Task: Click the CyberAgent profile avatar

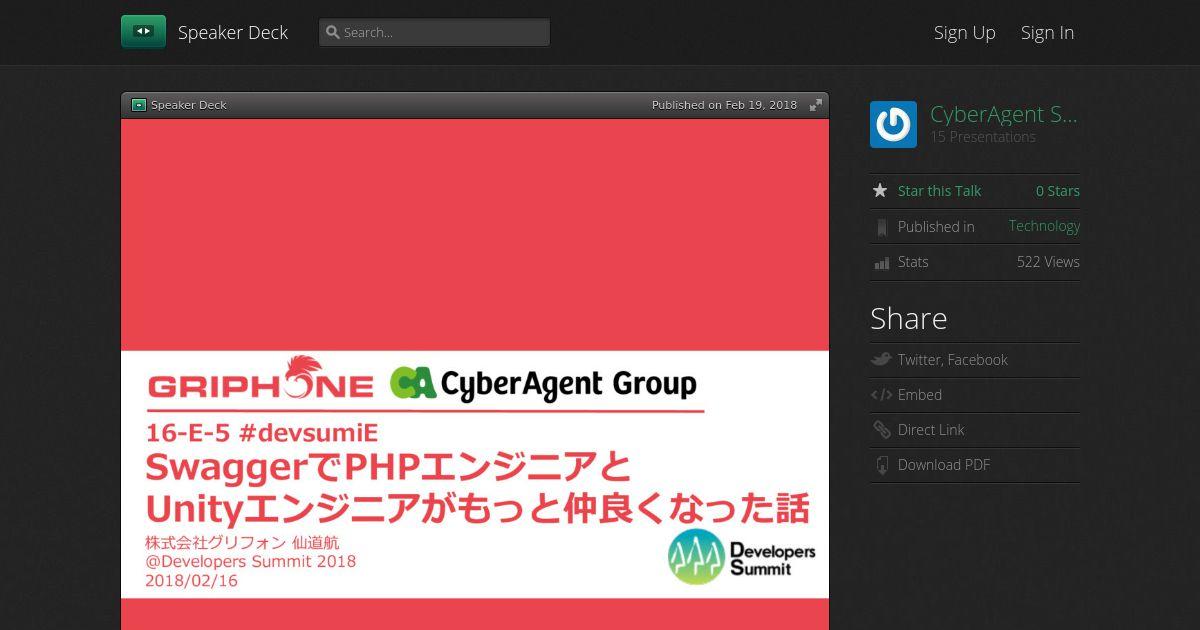Action: click(893, 124)
